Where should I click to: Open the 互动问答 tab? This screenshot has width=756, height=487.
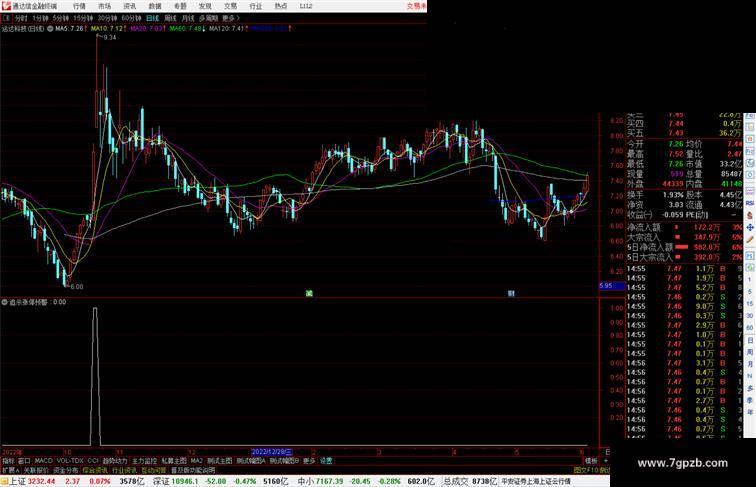(x=154, y=470)
